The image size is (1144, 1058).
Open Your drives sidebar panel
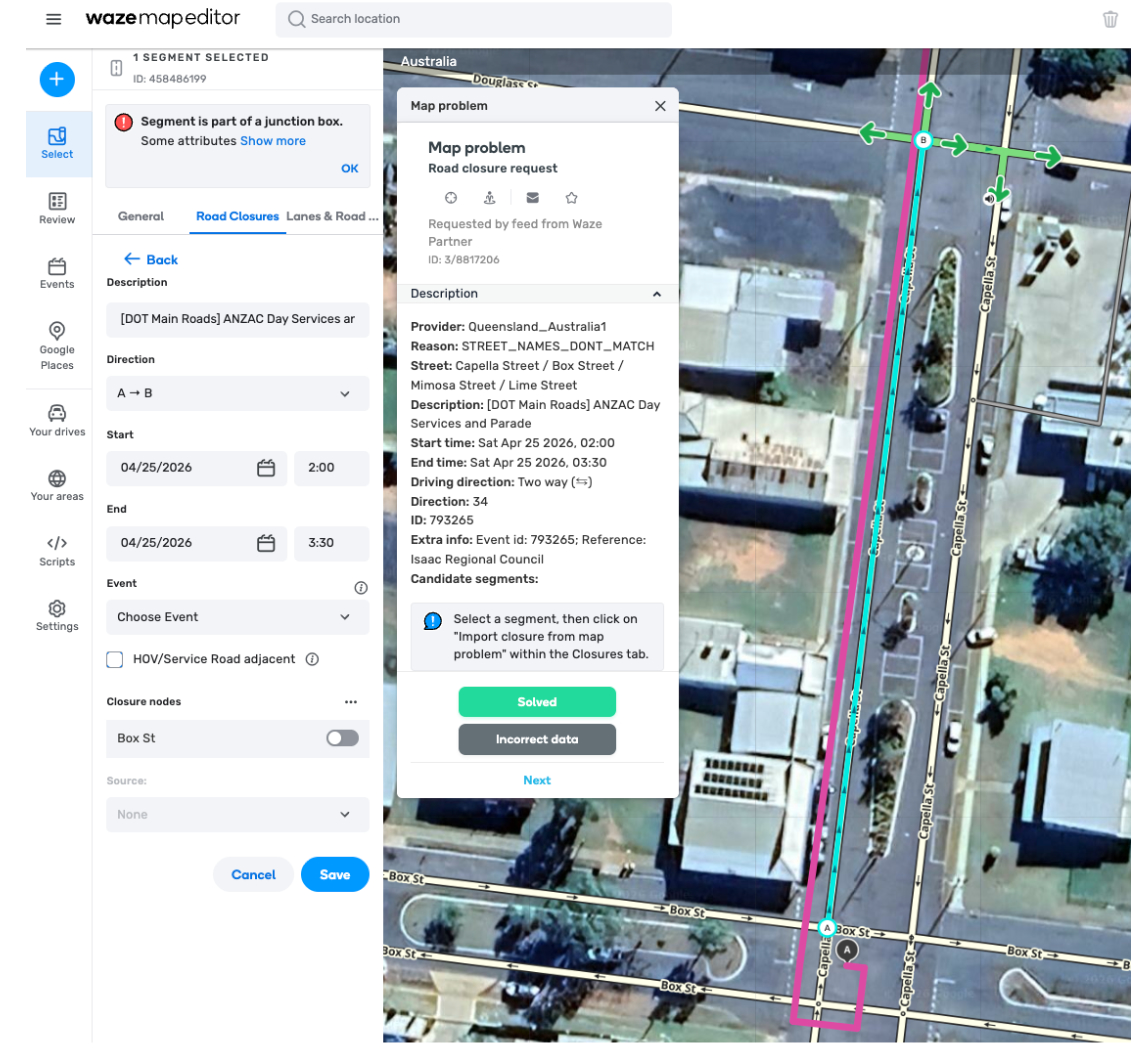click(x=57, y=420)
